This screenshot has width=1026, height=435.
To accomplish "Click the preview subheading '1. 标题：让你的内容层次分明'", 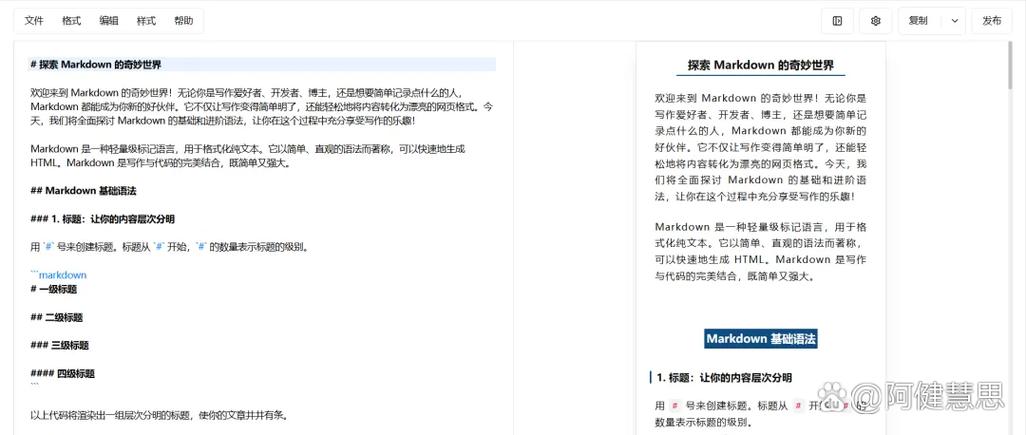I will (x=724, y=377).
